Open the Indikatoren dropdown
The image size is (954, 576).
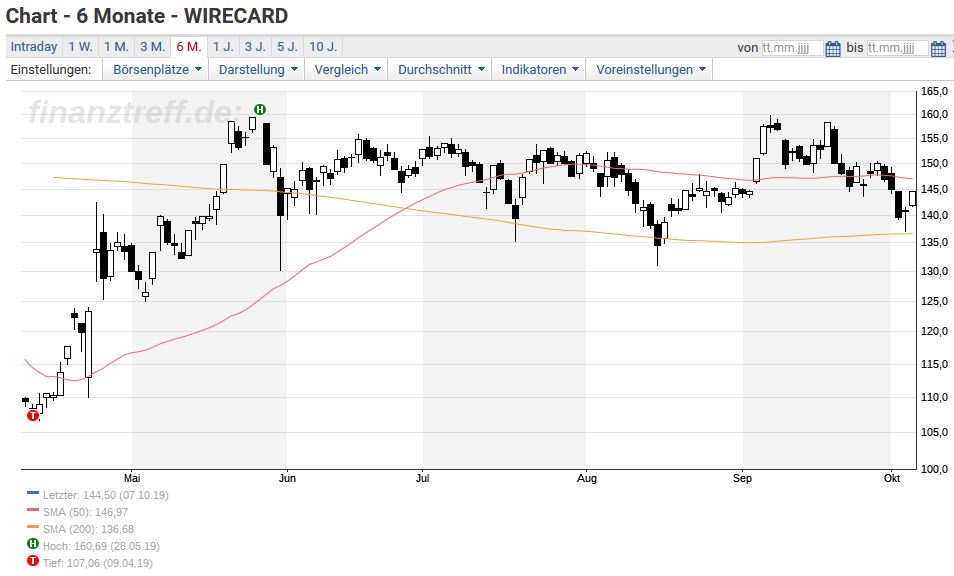tap(539, 69)
